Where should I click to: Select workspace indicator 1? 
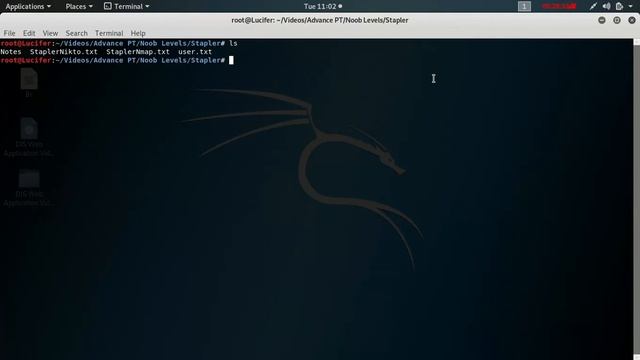point(524,7)
